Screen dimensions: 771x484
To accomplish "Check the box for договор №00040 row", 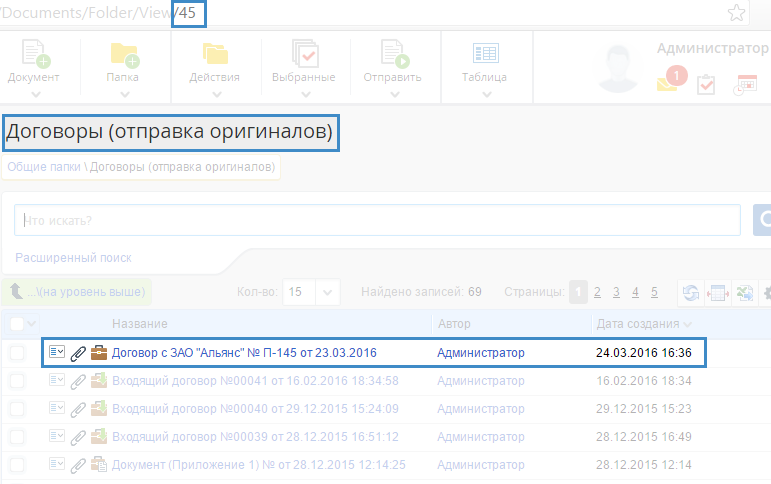I will [x=17, y=409].
